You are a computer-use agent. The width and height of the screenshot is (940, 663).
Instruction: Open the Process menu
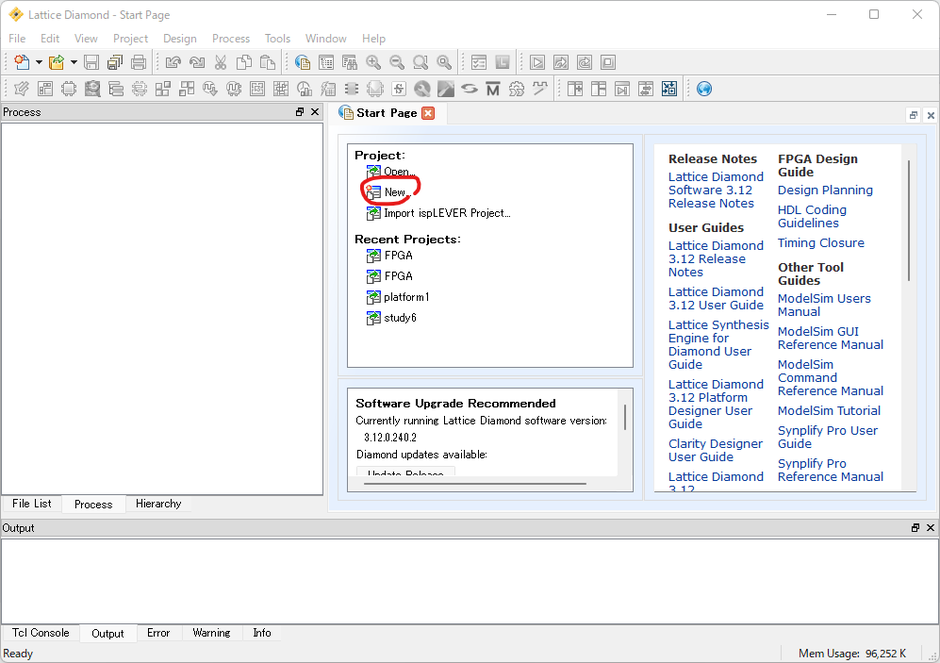231,38
